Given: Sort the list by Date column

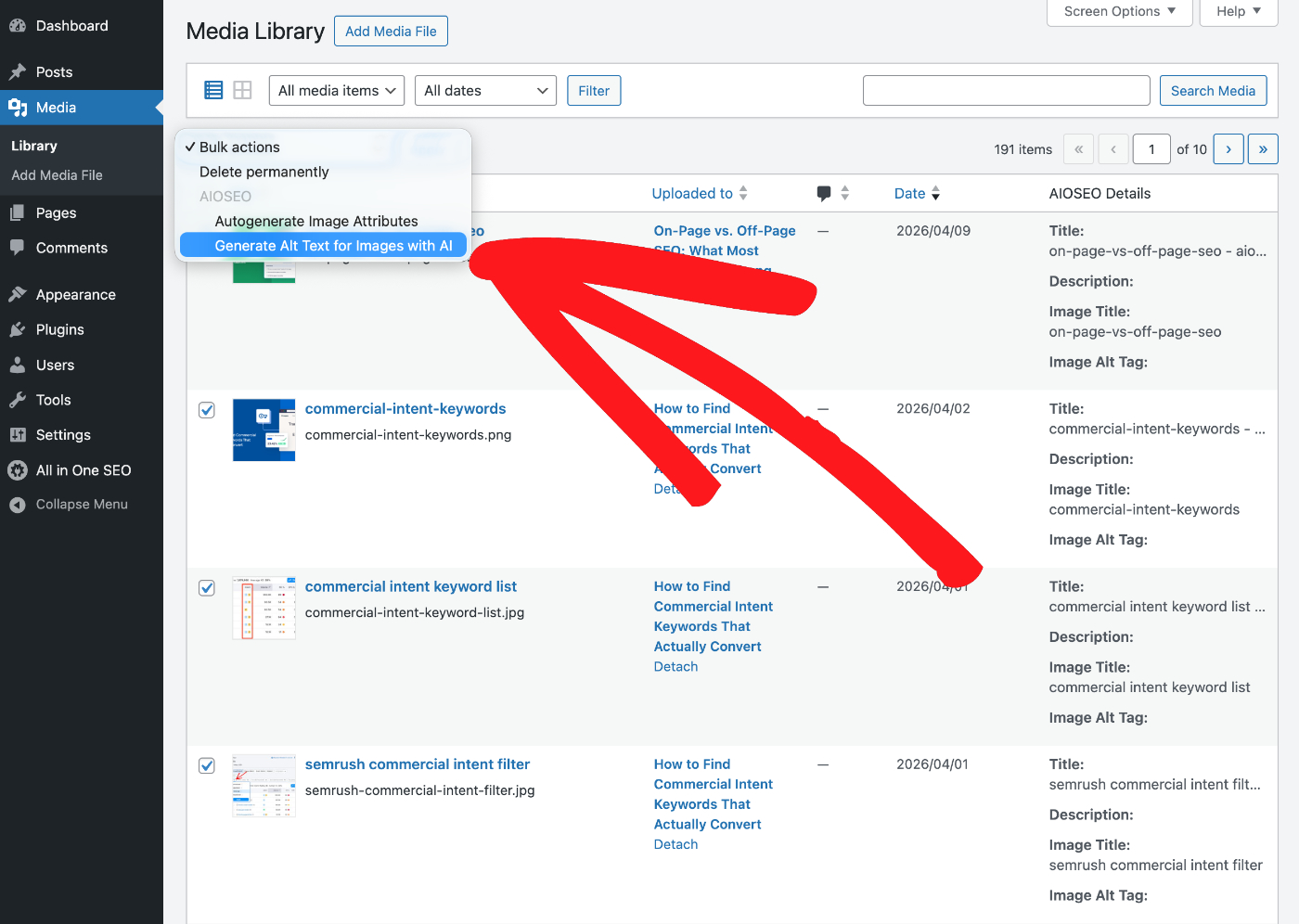Looking at the screenshot, I should pos(910,193).
